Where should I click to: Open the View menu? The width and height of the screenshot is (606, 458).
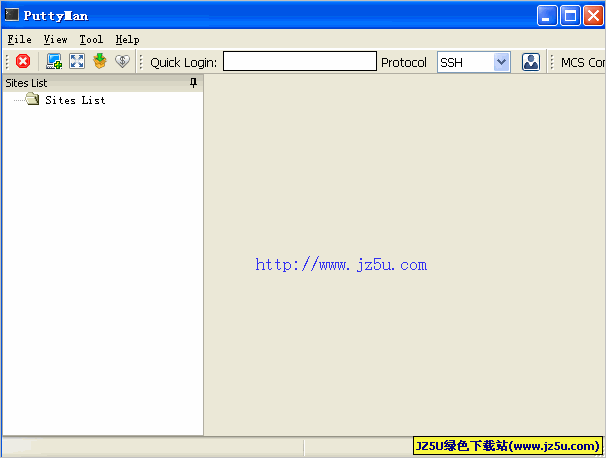coord(55,39)
